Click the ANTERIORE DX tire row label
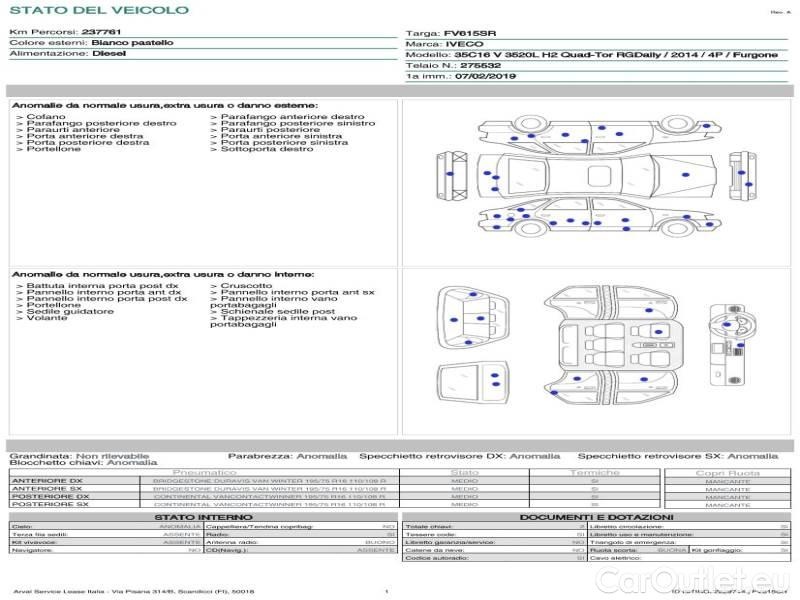 47,481
